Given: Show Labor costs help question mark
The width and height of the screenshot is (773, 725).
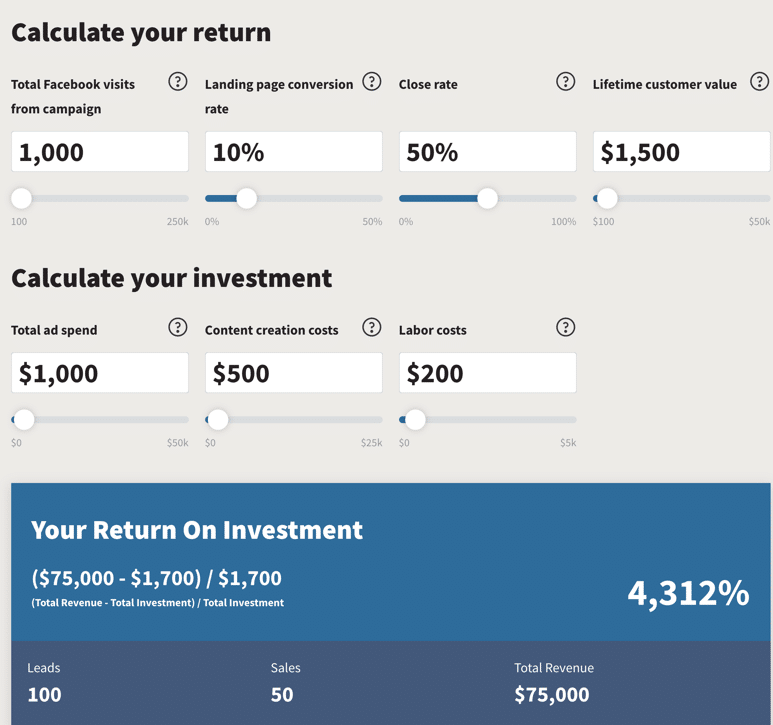Looking at the screenshot, I should pyautogui.click(x=565, y=327).
